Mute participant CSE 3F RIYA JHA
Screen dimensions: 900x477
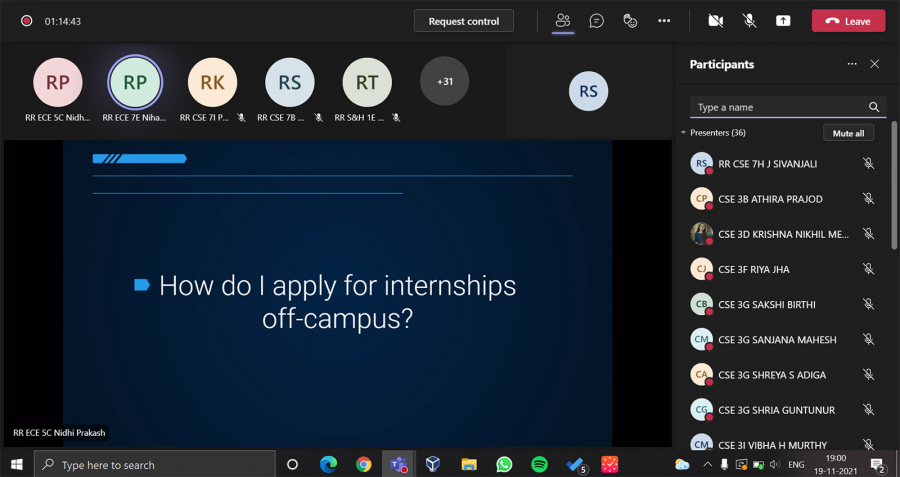pyautogui.click(x=868, y=269)
